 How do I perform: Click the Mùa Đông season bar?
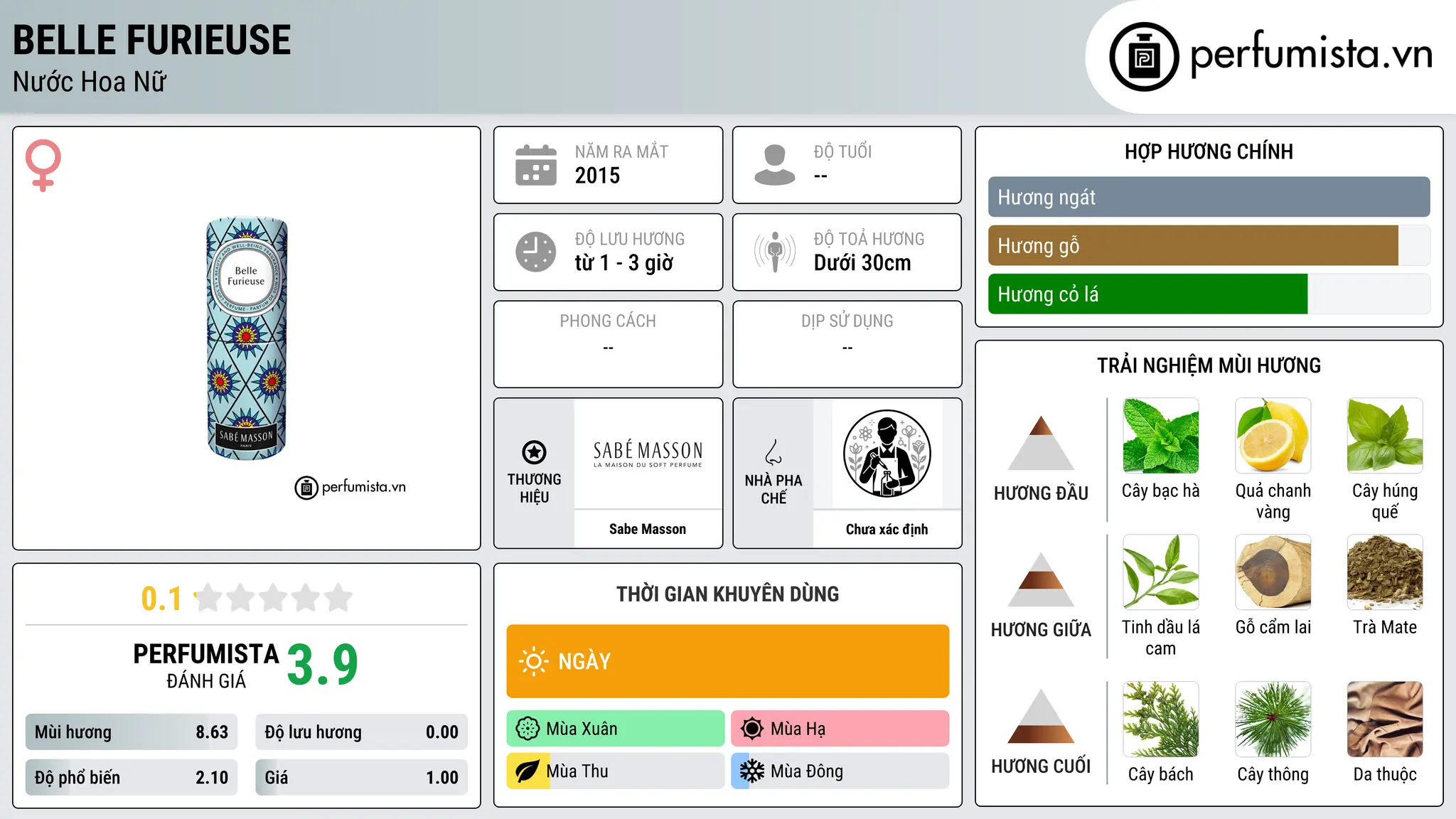(840, 771)
